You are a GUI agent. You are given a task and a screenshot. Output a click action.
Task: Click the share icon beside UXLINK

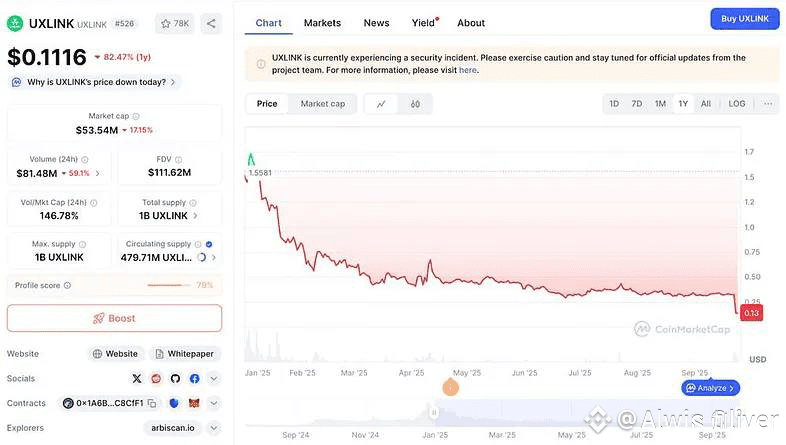click(x=211, y=24)
